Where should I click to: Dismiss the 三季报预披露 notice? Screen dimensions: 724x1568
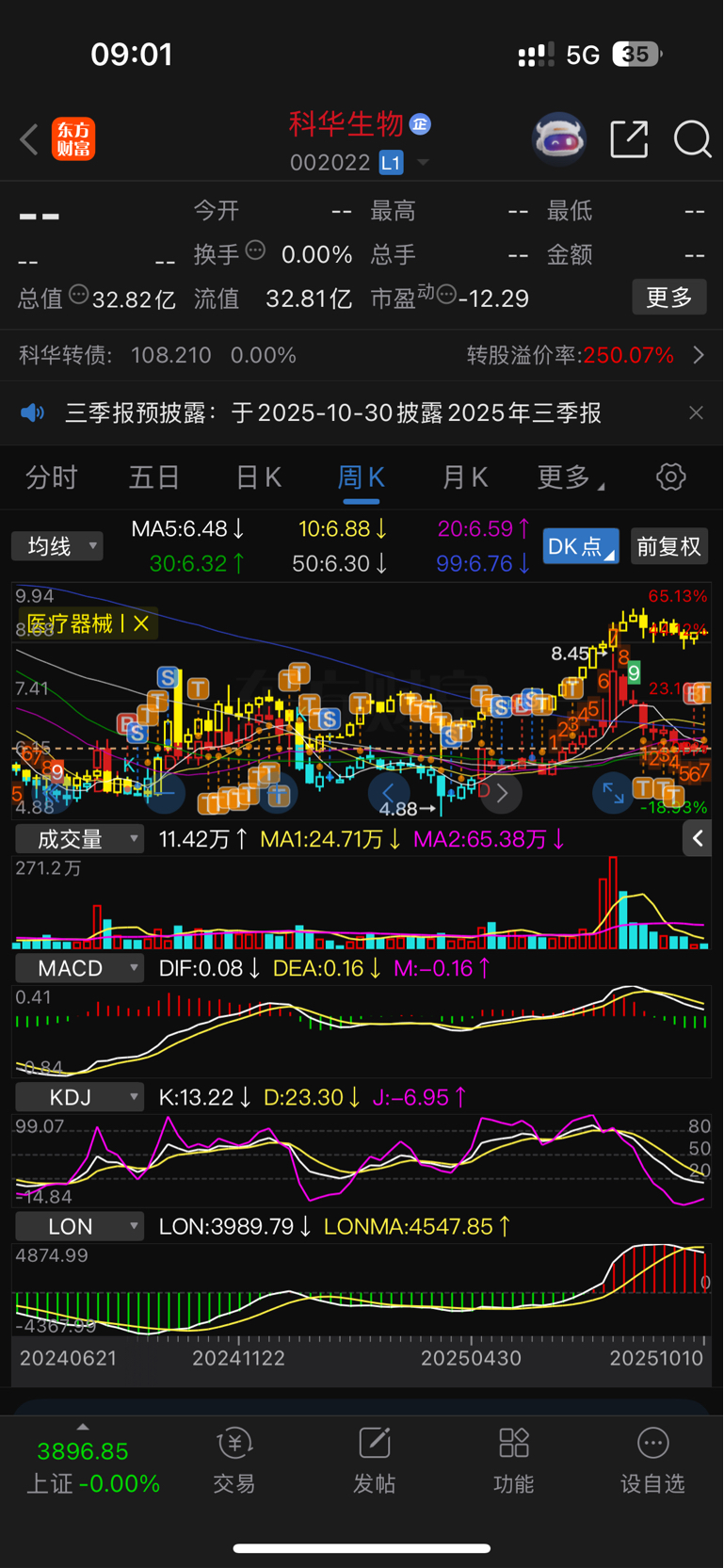696,412
